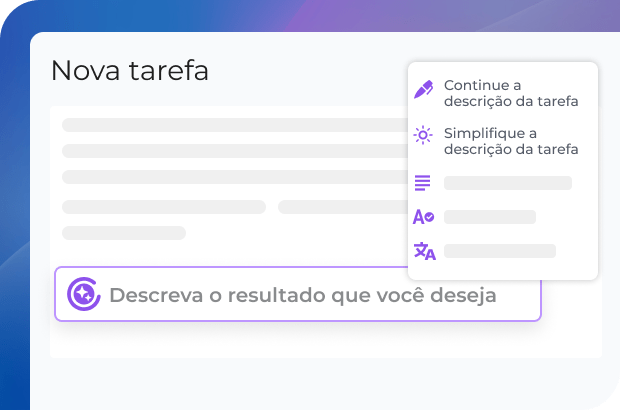Click the left segment of the fourth description line
The width and height of the screenshot is (620, 410).
pos(163,207)
